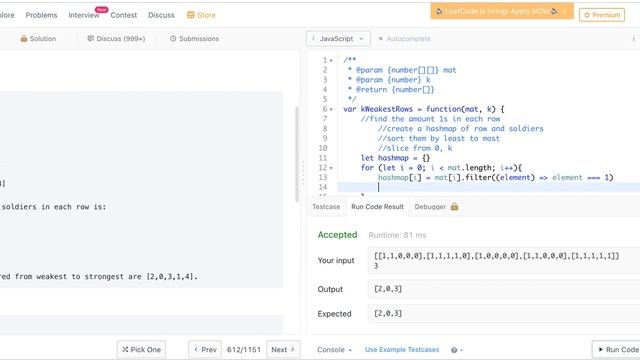This screenshot has width=640, height=360.
Task: Close the hiring banner
Action: tap(565, 11)
